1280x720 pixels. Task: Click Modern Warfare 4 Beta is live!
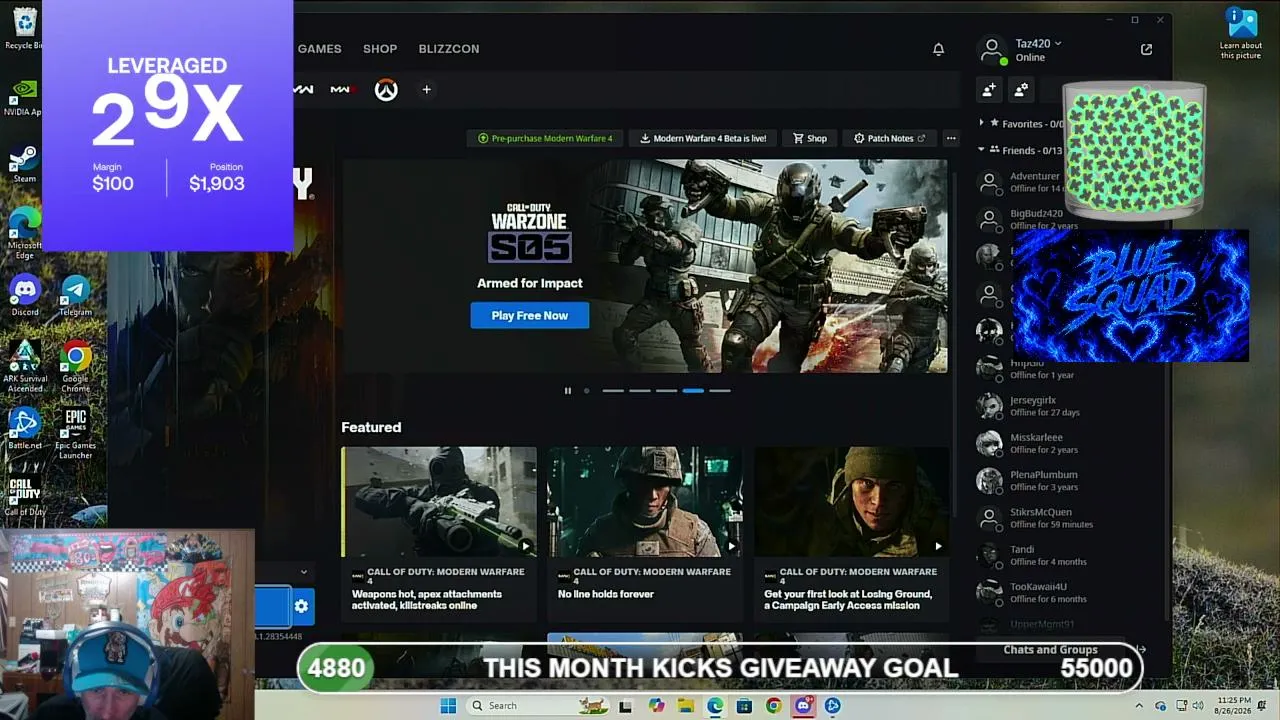coord(704,138)
